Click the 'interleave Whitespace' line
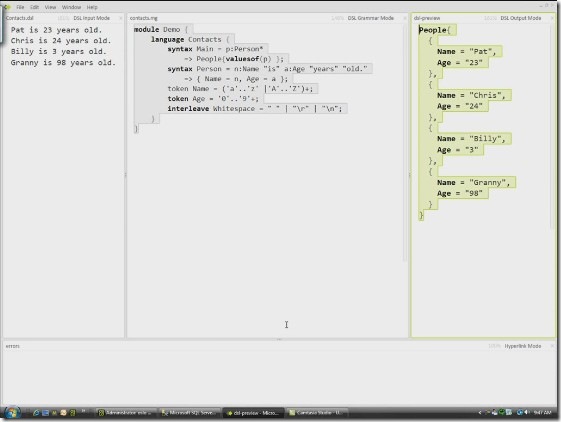 point(255,108)
